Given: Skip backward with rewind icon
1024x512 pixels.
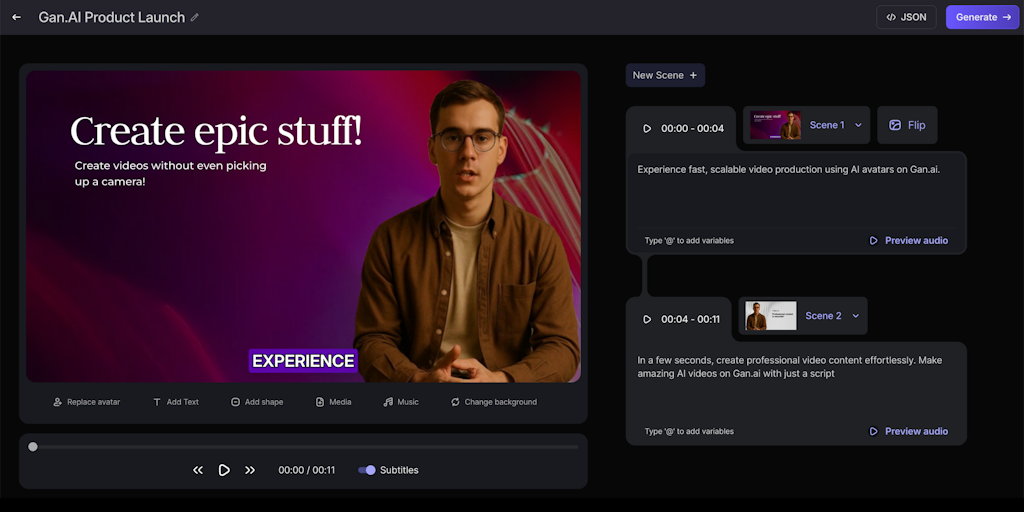Looking at the screenshot, I should (198, 470).
